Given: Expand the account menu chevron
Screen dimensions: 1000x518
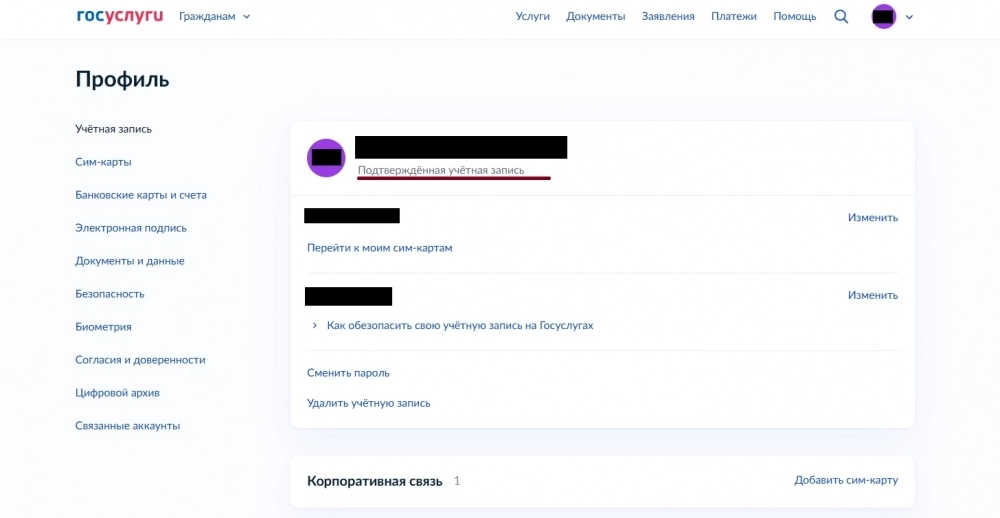Looking at the screenshot, I should coord(909,17).
